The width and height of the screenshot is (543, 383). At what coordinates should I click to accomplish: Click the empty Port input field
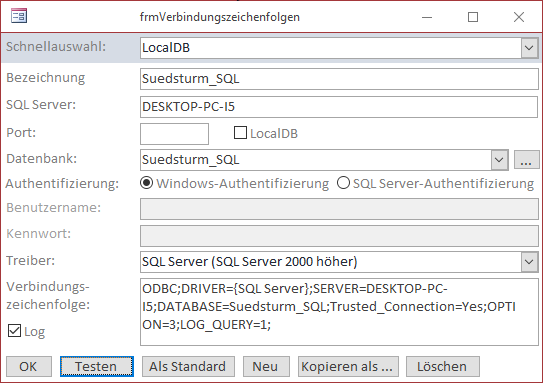(174, 134)
